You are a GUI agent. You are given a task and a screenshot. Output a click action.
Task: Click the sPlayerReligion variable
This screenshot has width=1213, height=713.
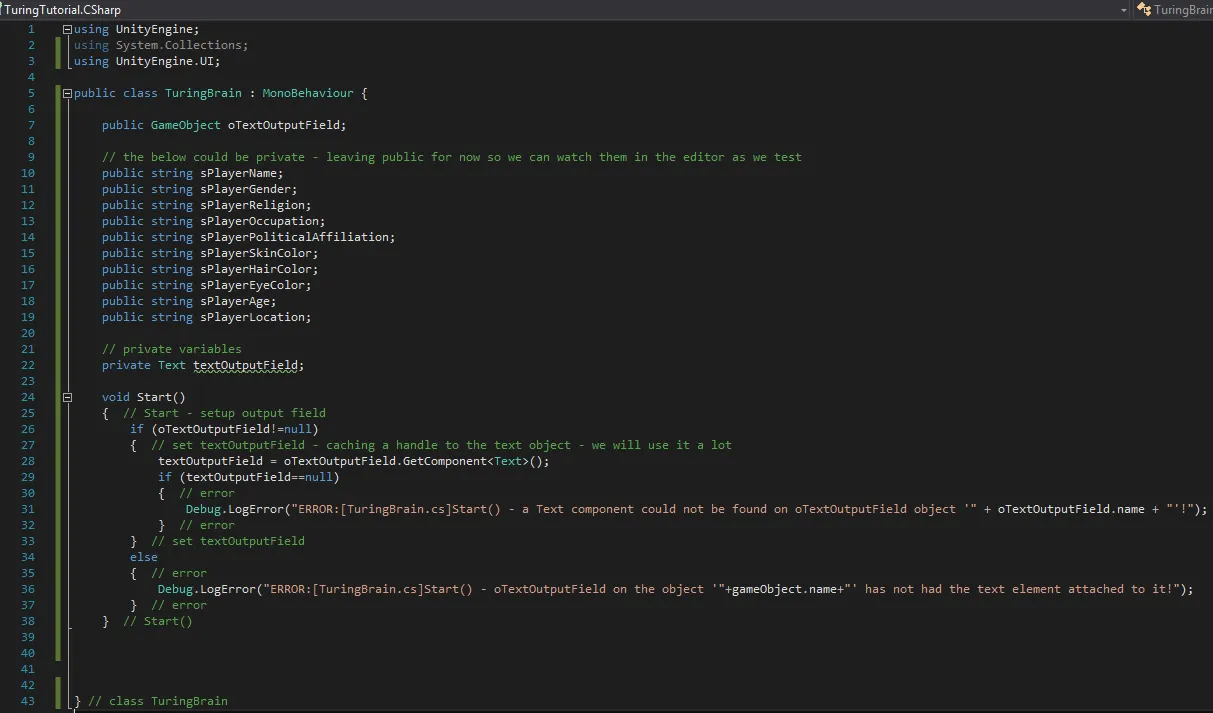click(252, 205)
